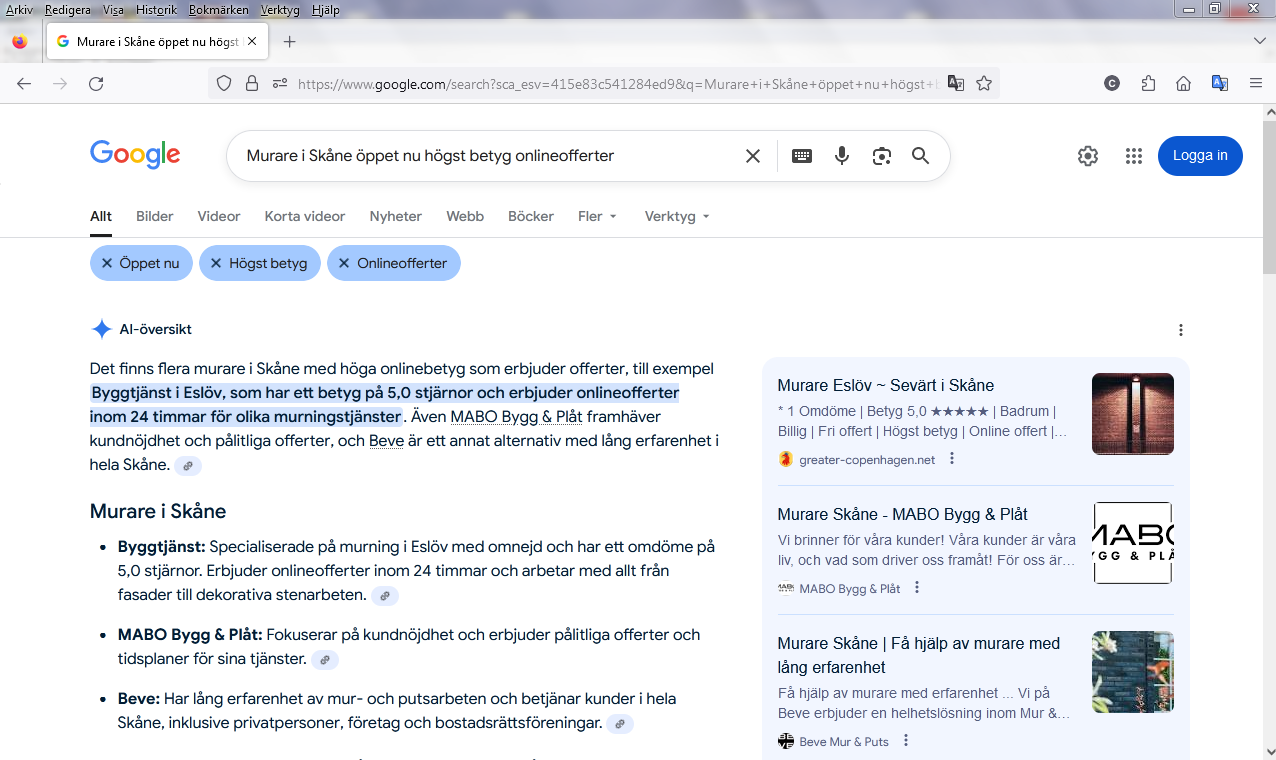The height and width of the screenshot is (760, 1276).
Task: Click the voice search microphone icon
Action: 842,156
